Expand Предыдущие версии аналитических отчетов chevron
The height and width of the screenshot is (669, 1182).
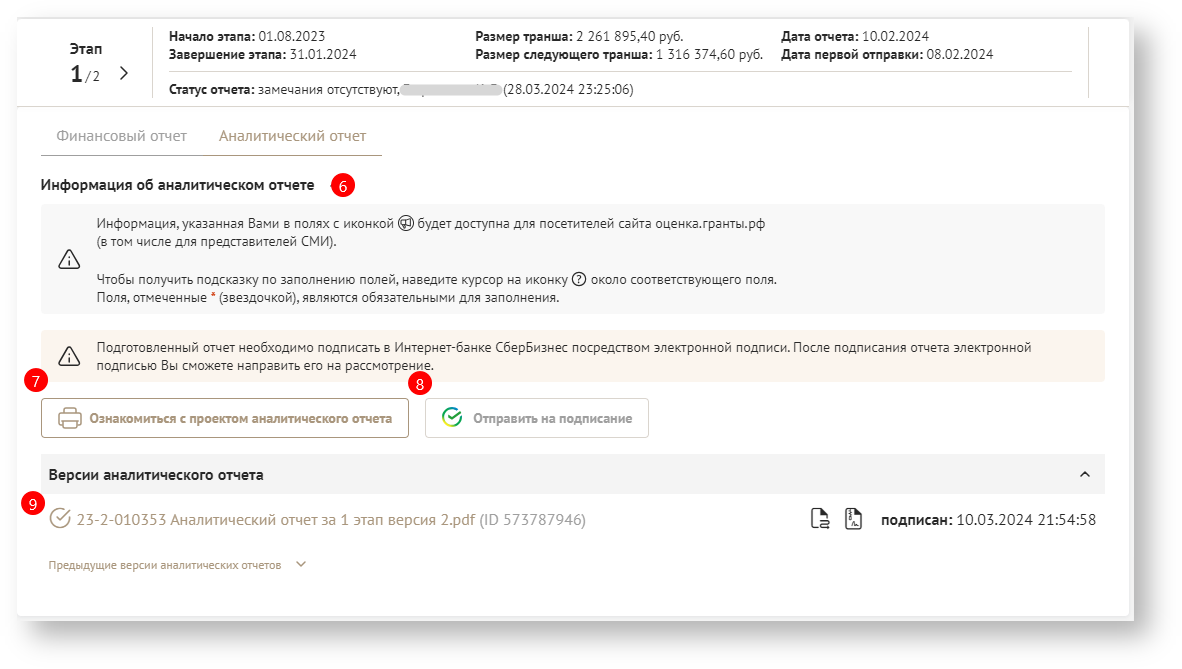coord(300,564)
